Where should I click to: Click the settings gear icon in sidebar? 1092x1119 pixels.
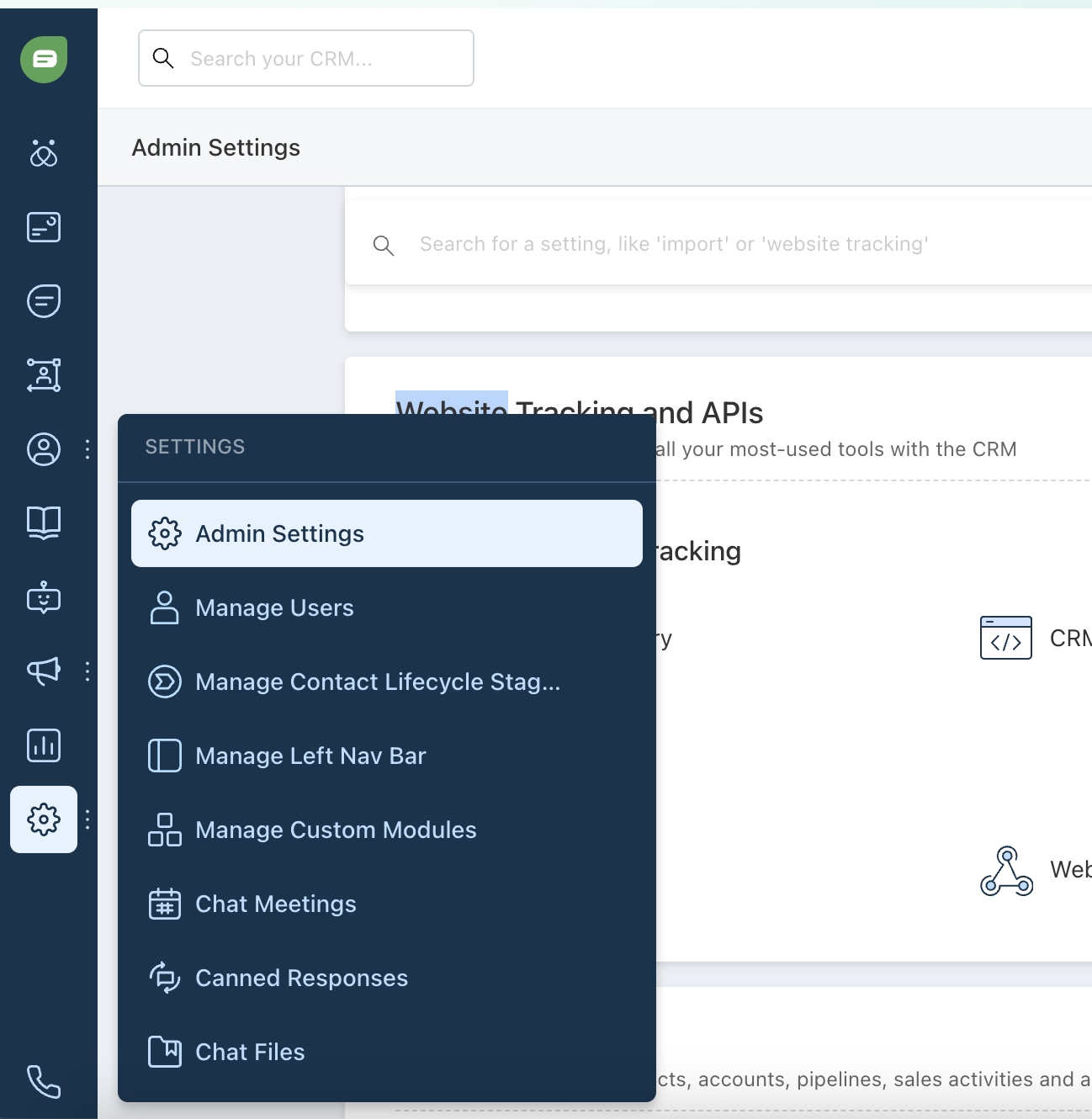tap(44, 819)
